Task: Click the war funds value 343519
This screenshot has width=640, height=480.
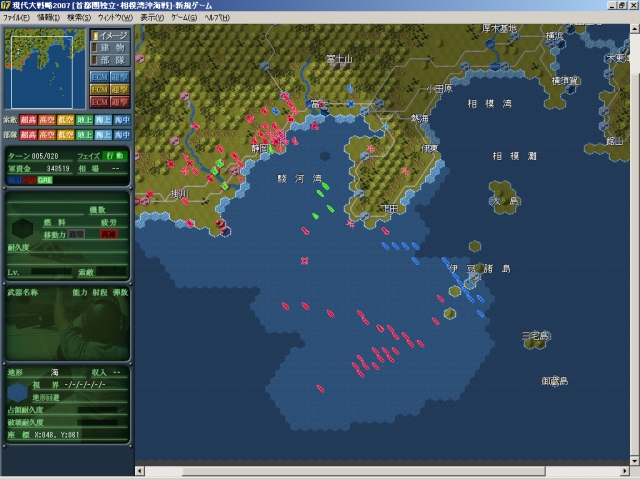Action: (x=58, y=169)
